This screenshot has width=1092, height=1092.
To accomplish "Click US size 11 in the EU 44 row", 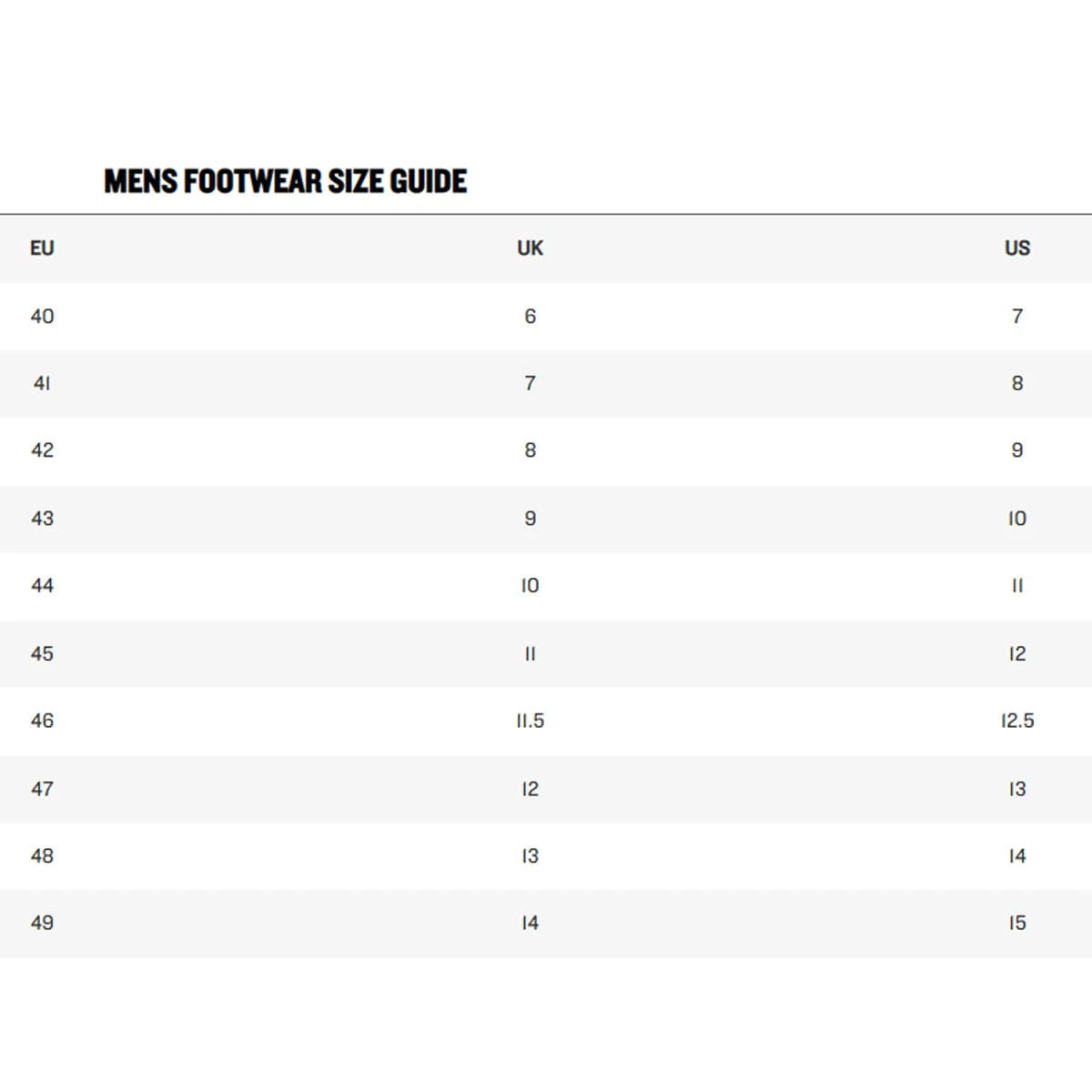I will pos(1016,586).
